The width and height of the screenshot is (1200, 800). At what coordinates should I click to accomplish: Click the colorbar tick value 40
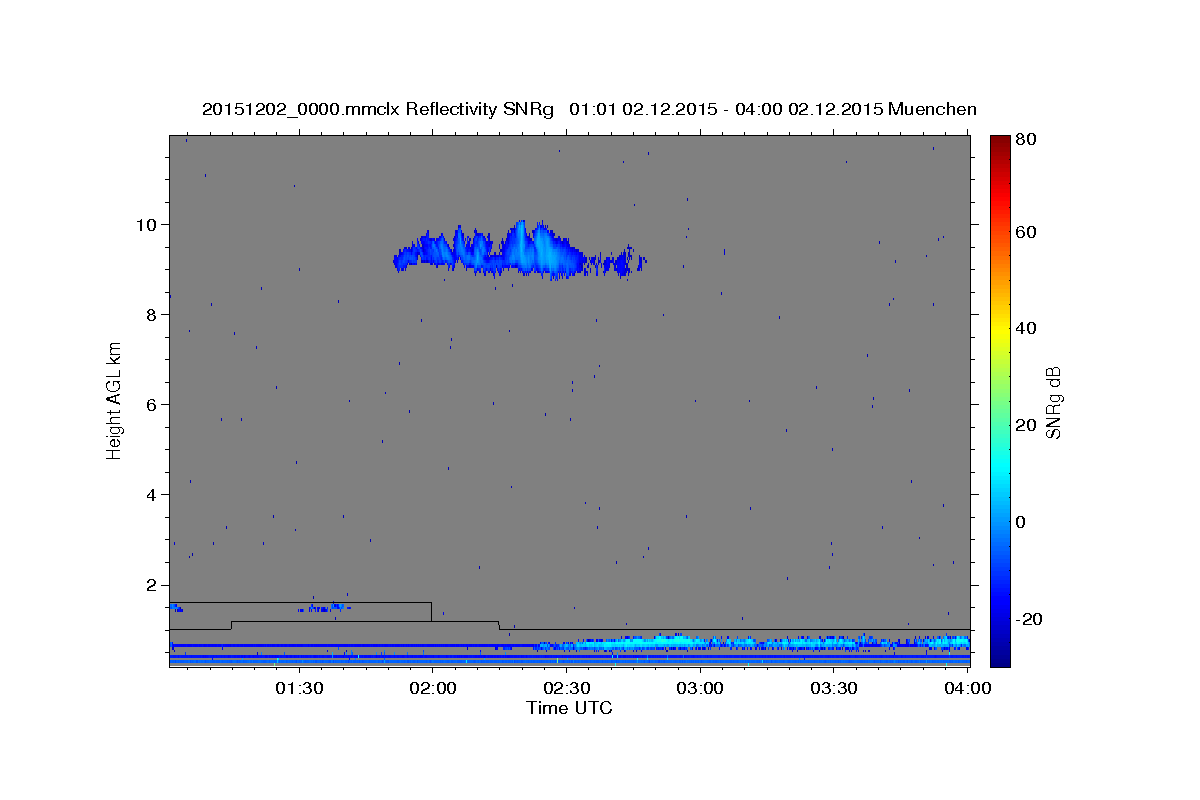point(1026,328)
